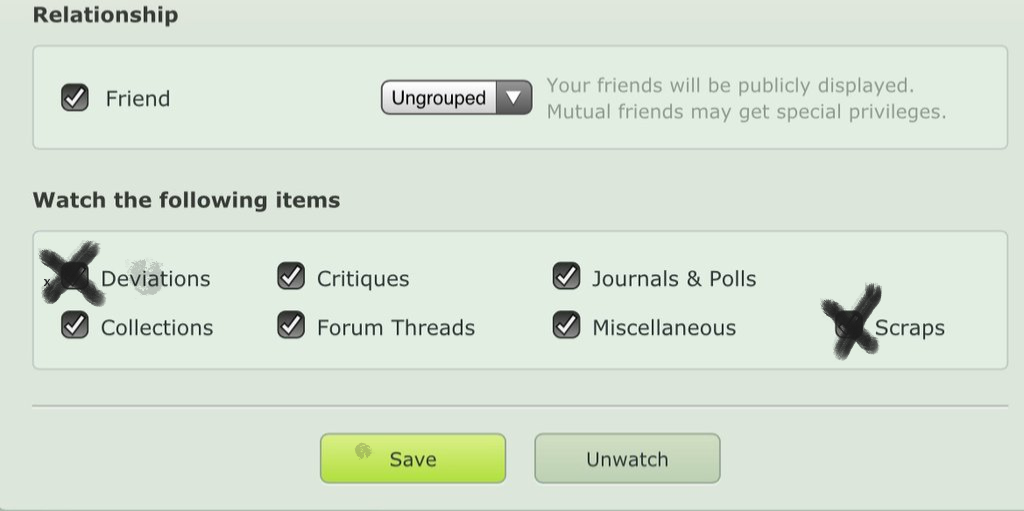
Task: Uncheck the Miscellaneous checkbox
Action: pos(566,325)
